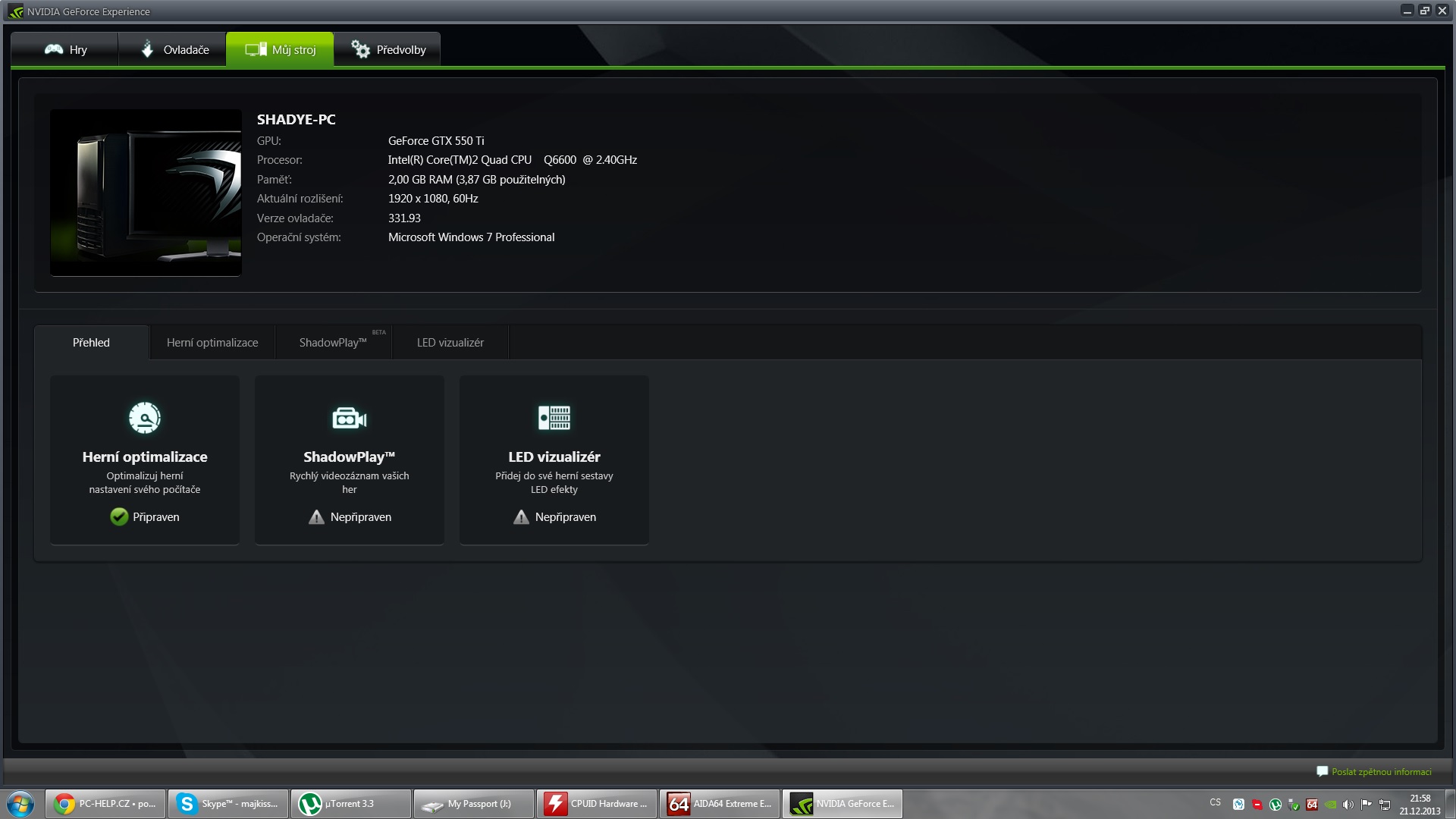Open the volume speaker tray icon

[1348, 805]
